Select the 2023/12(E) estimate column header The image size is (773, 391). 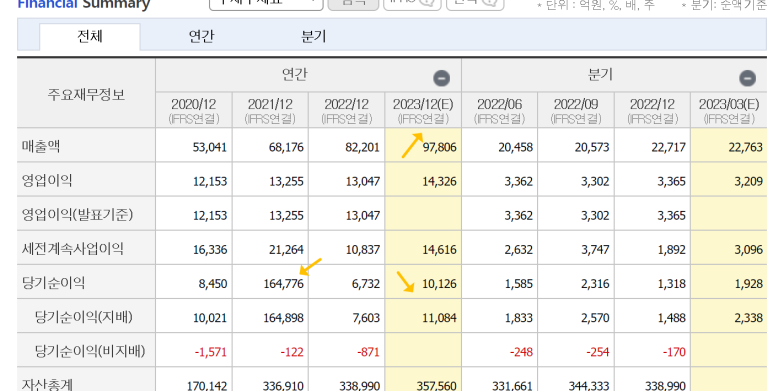[423, 110]
